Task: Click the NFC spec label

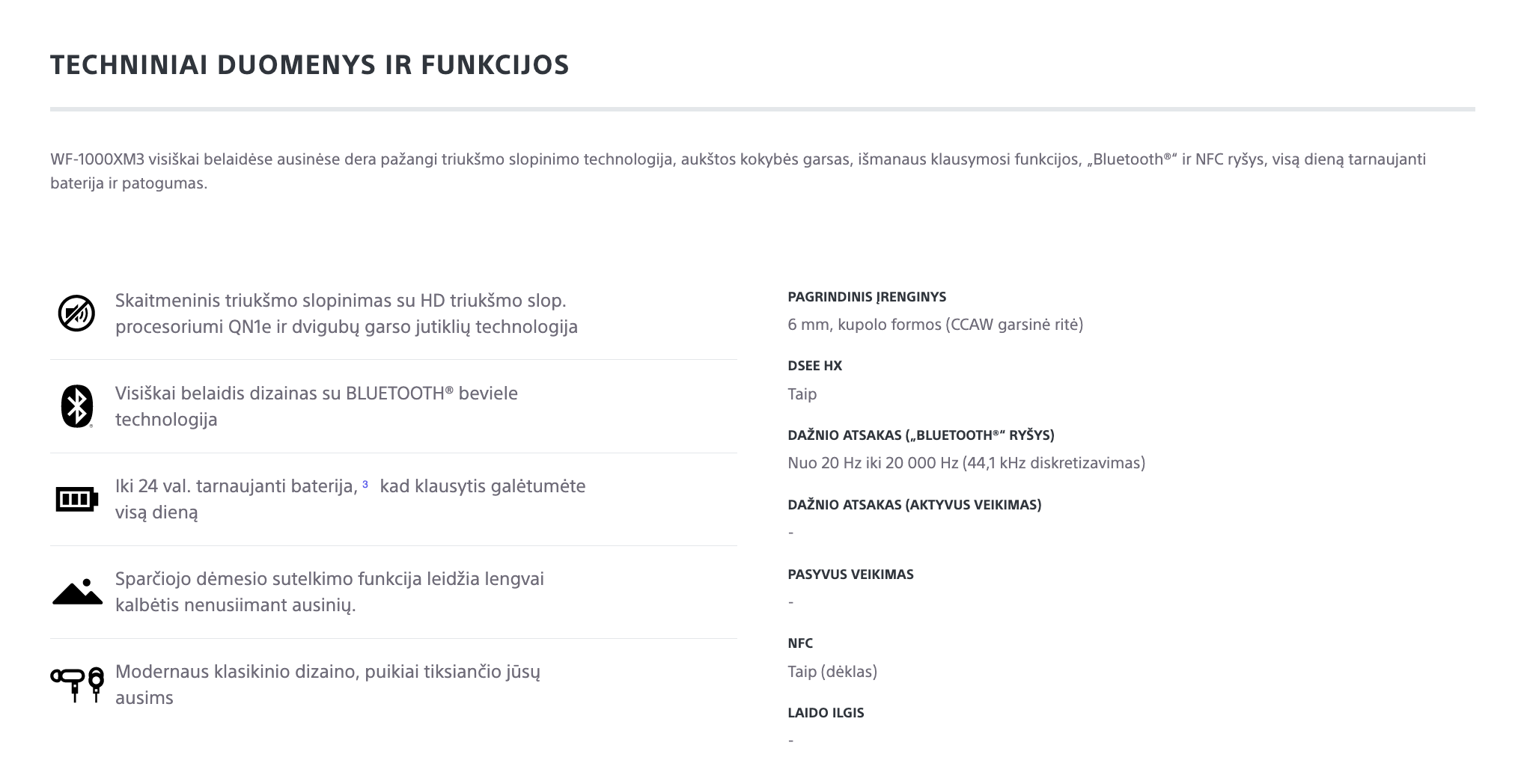Action: click(800, 643)
